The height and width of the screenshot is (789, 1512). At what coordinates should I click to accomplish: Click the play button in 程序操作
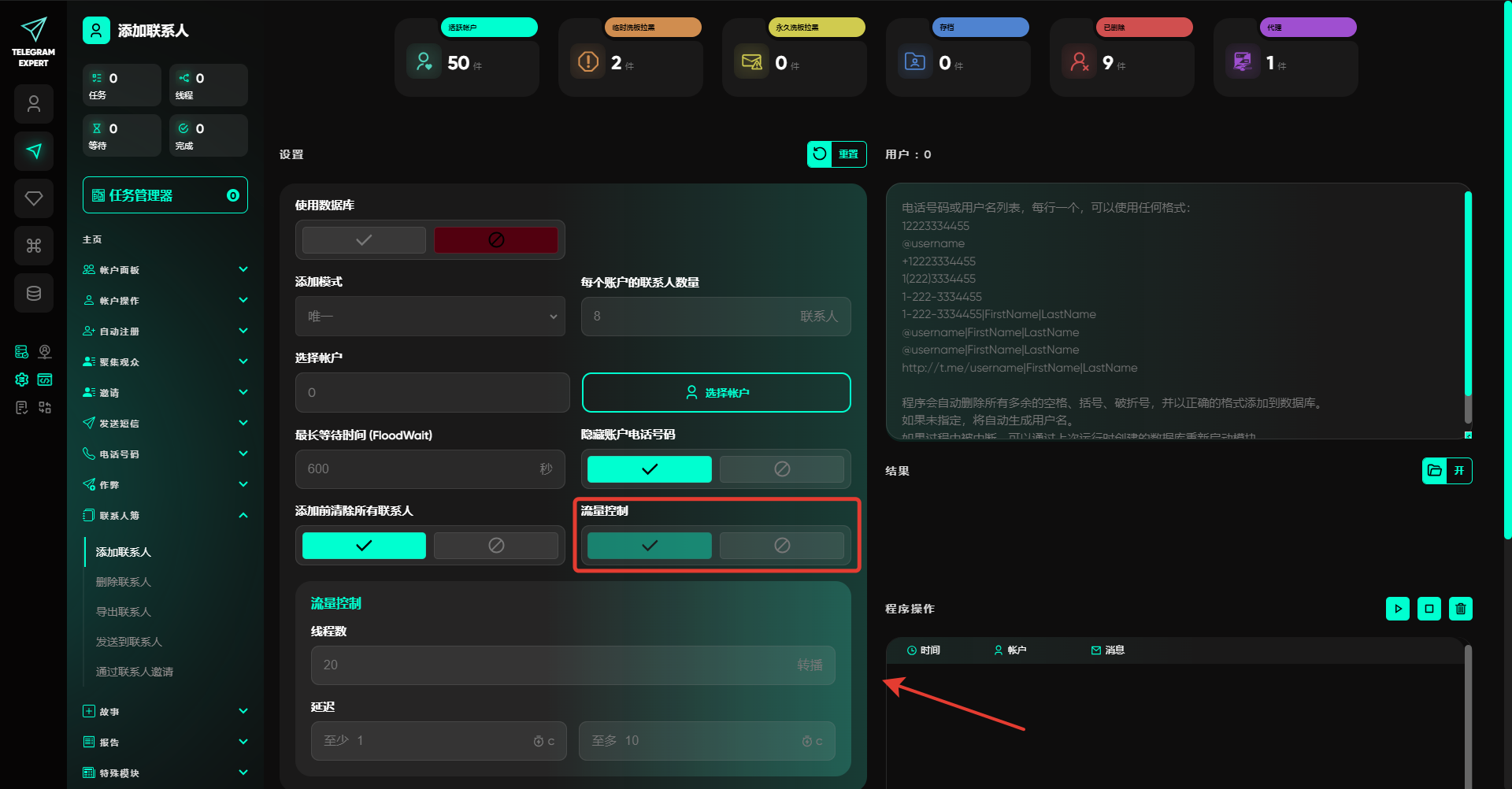(1397, 609)
